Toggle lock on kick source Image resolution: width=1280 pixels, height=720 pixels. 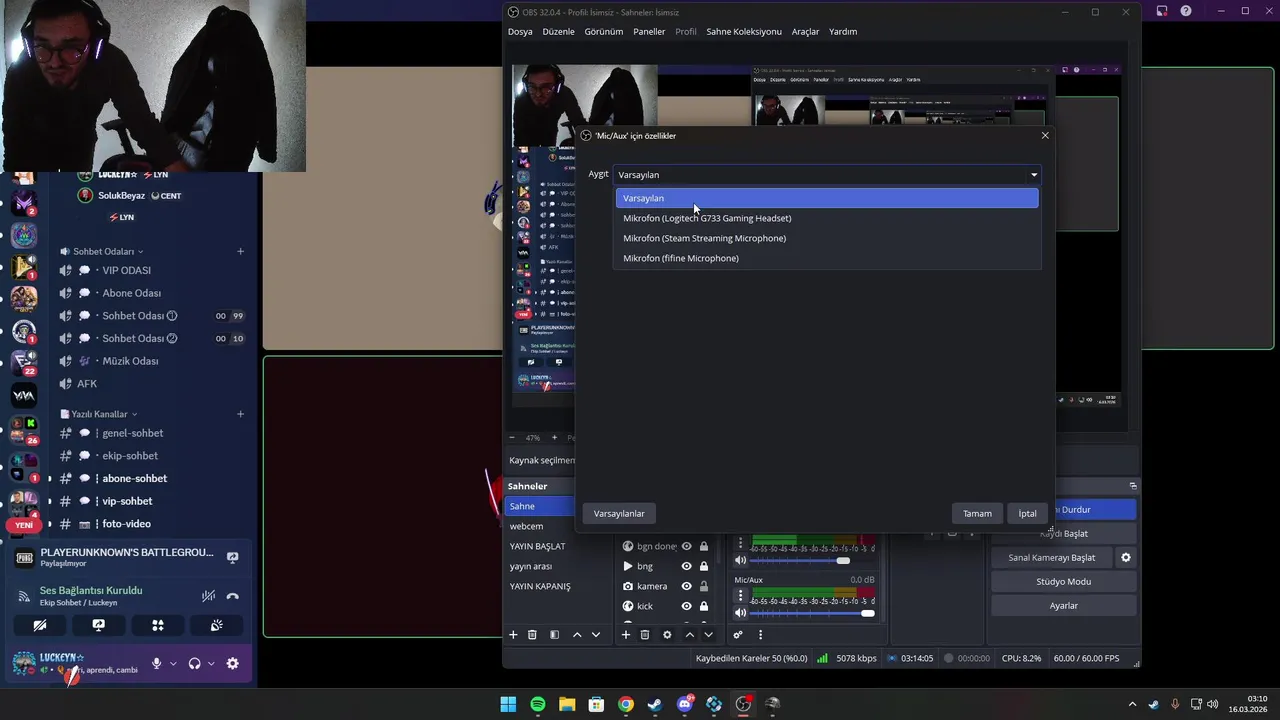click(704, 606)
